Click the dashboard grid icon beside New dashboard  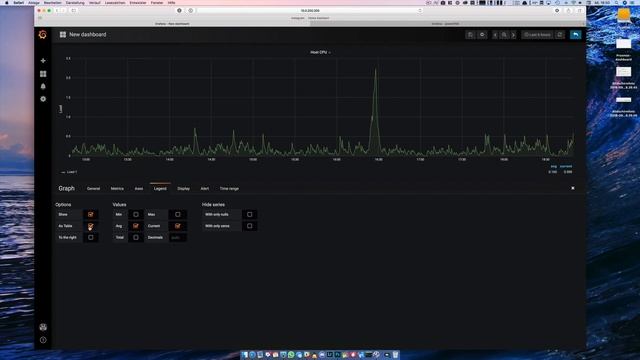pyautogui.click(x=62, y=35)
